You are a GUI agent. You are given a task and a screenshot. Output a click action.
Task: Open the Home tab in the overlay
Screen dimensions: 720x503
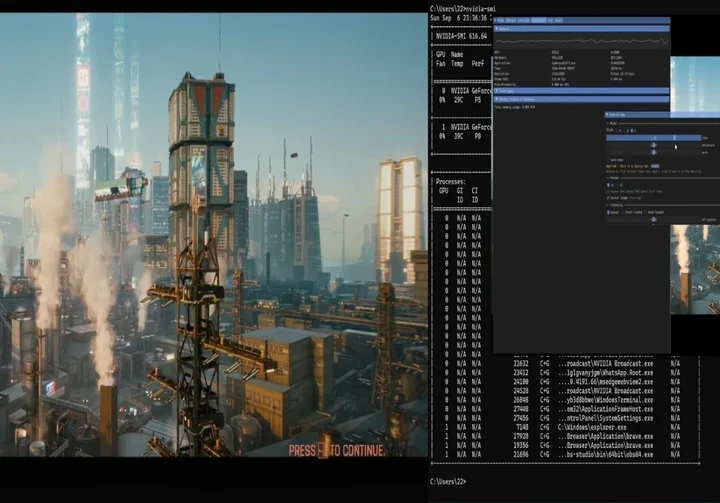(502, 20)
